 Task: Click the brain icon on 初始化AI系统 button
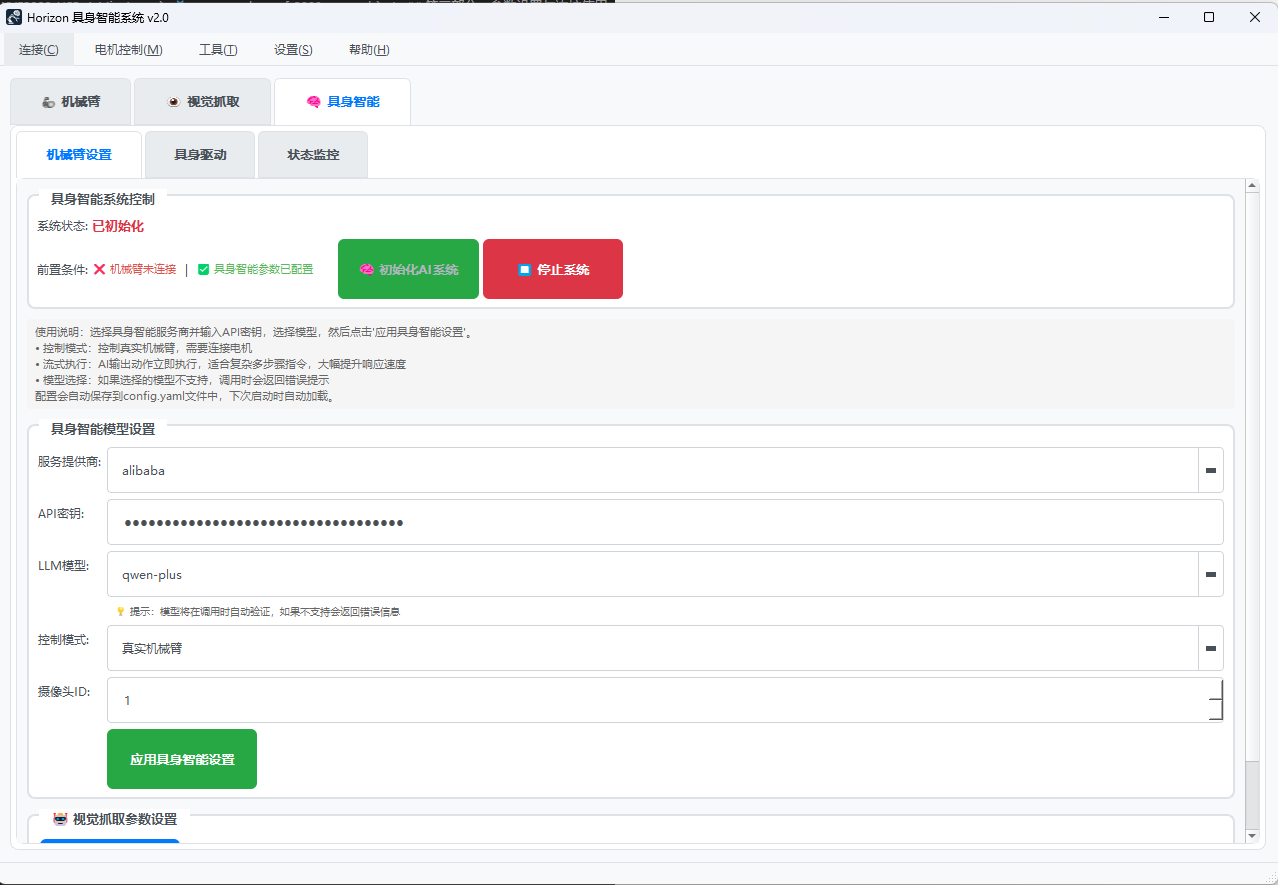click(366, 270)
